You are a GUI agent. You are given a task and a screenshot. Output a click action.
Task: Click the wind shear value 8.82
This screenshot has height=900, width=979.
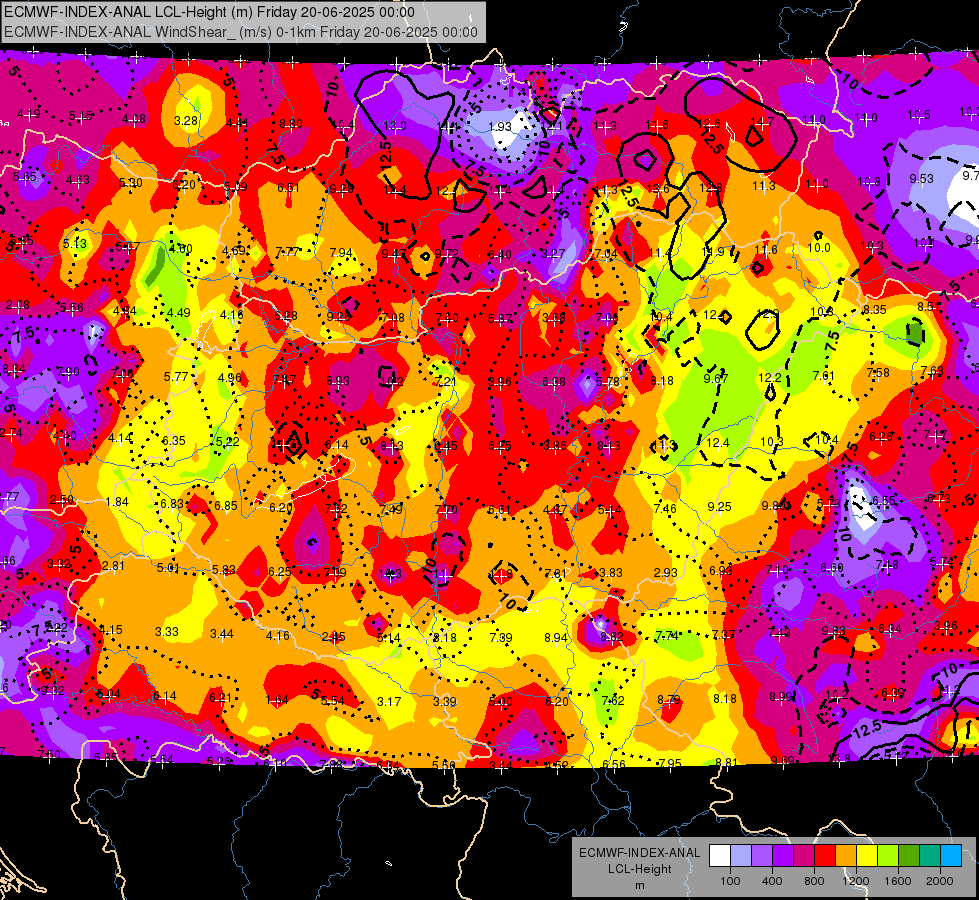pos(611,636)
